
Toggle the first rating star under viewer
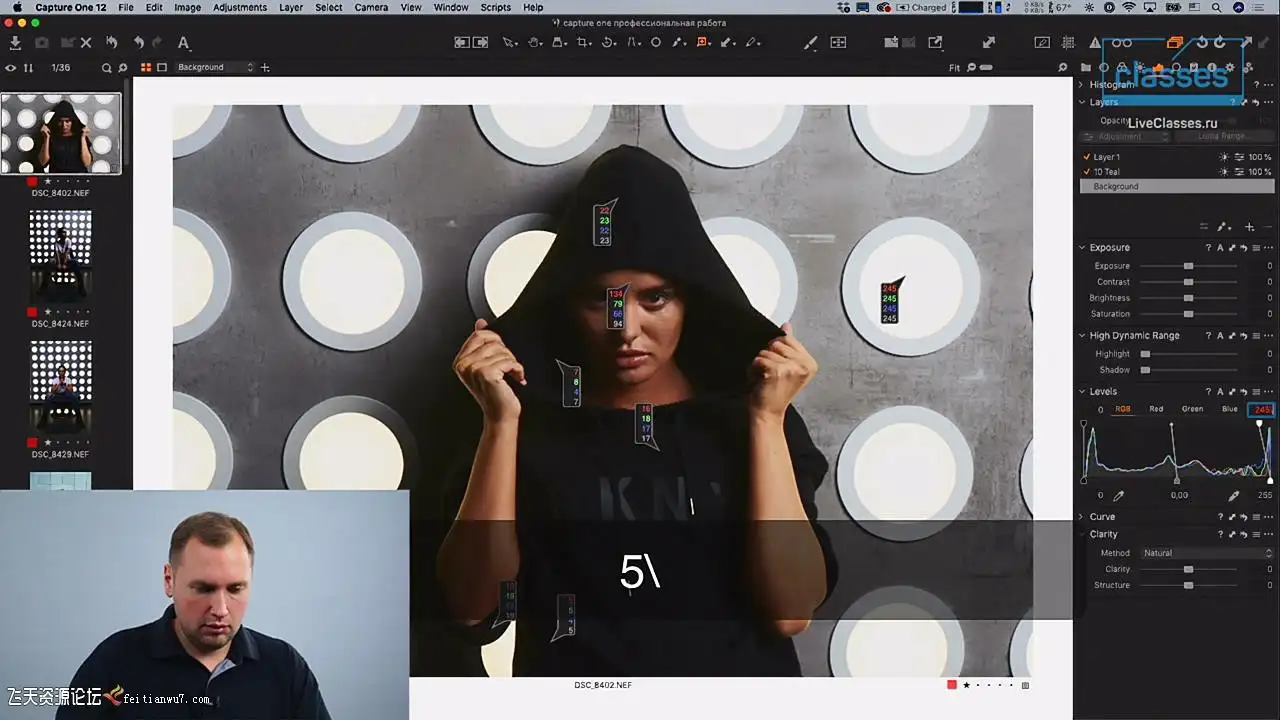[x=966, y=685]
